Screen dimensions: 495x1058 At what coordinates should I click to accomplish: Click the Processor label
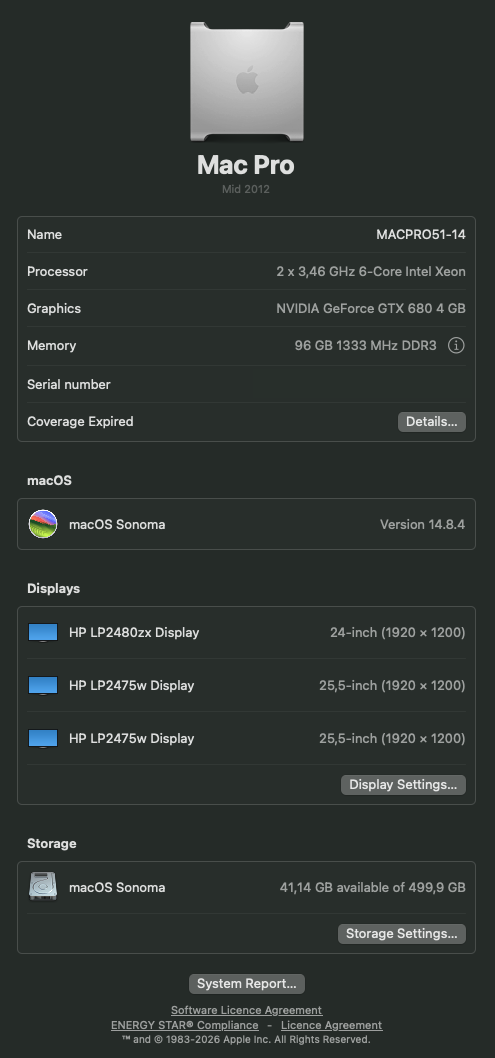57,271
